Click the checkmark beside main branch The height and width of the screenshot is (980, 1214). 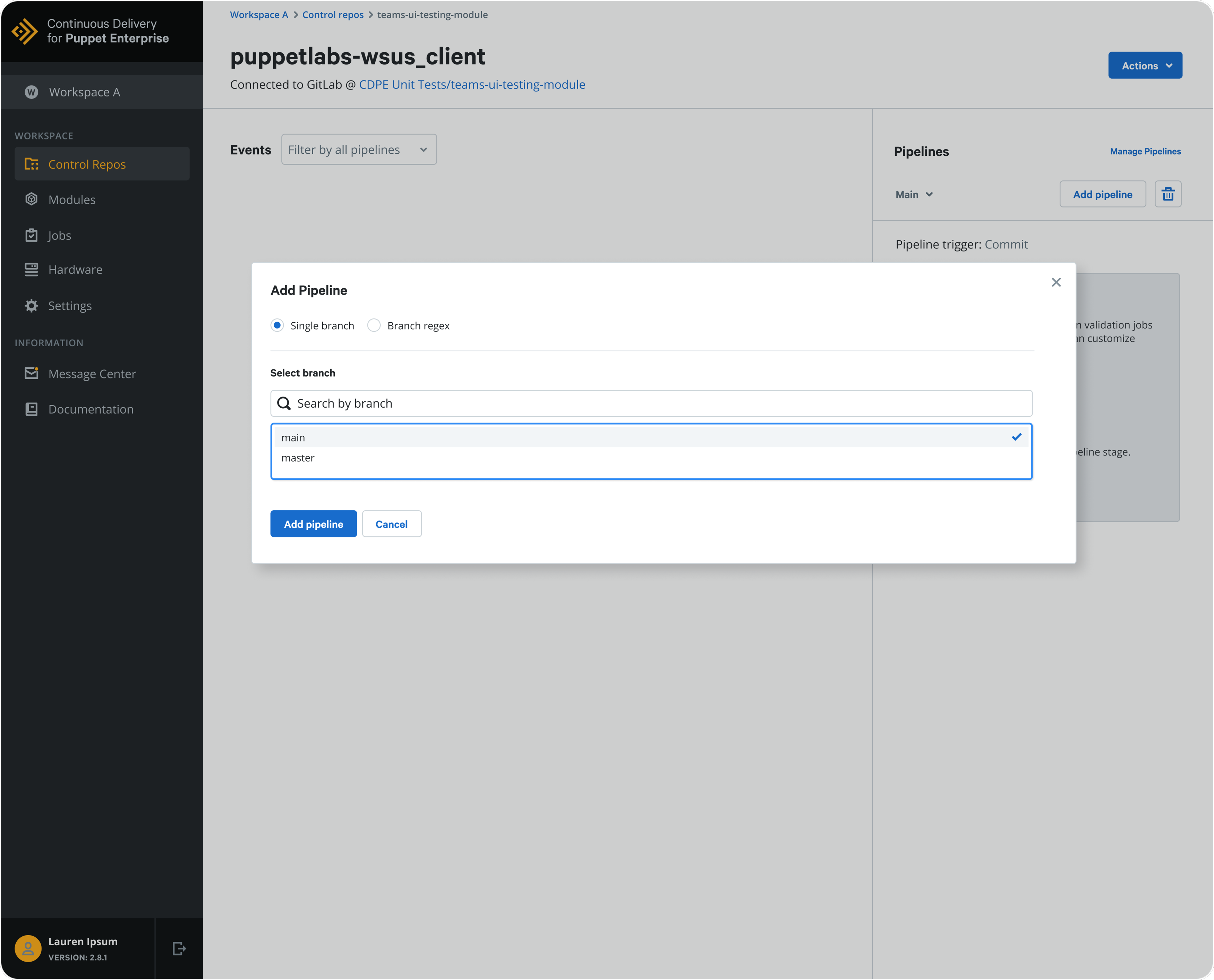coord(1016,437)
